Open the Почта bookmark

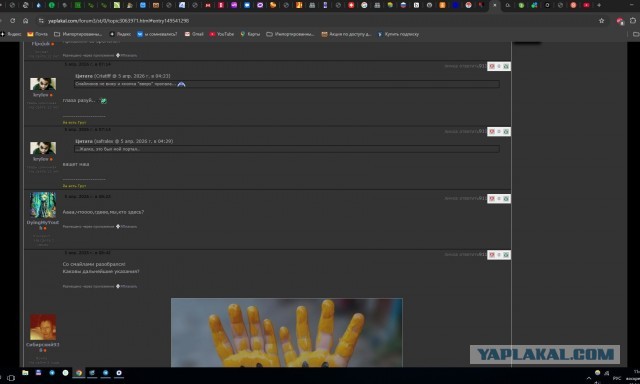tap(37, 34)
